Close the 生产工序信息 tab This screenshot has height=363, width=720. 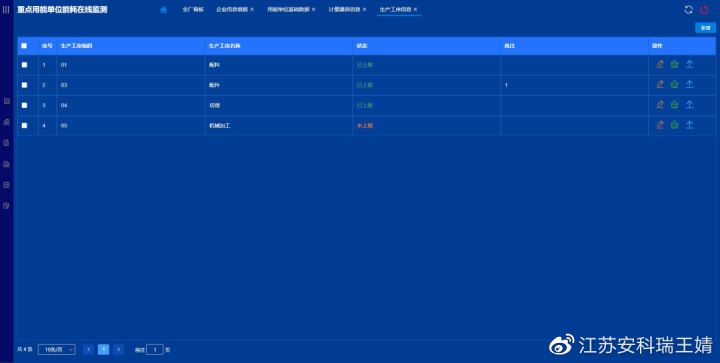(415, 10)
